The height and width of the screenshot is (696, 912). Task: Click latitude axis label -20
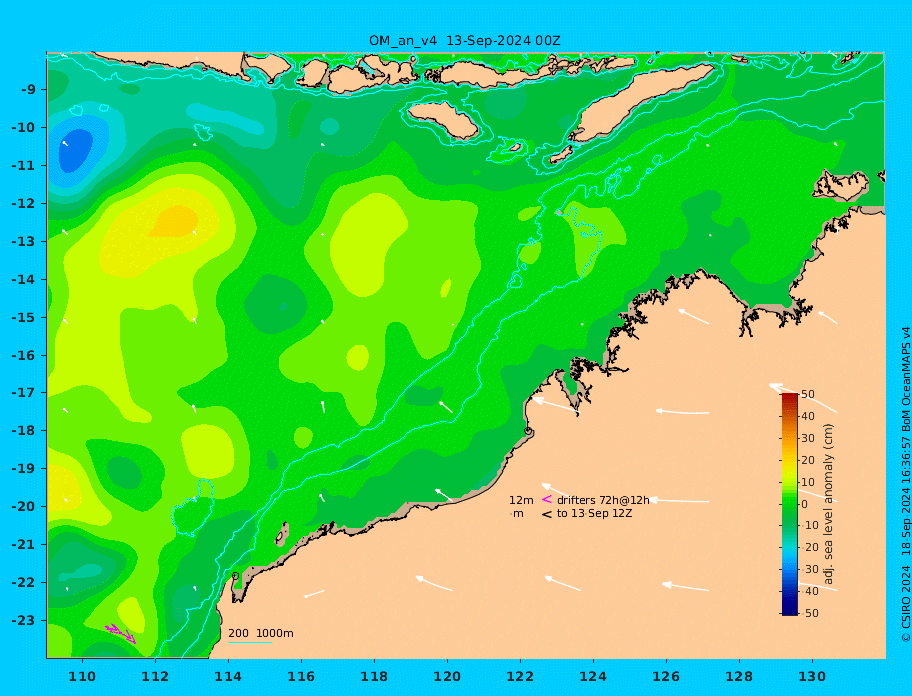23,506
